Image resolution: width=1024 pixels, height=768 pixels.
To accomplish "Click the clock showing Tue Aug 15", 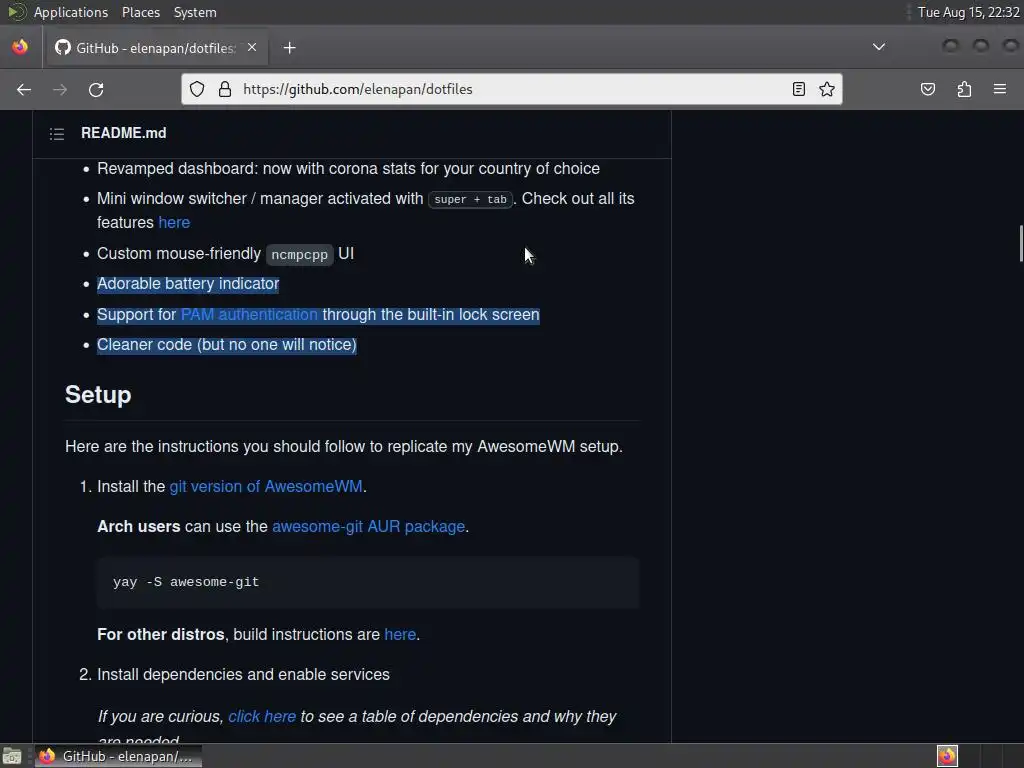I will (x=968, y=12).
